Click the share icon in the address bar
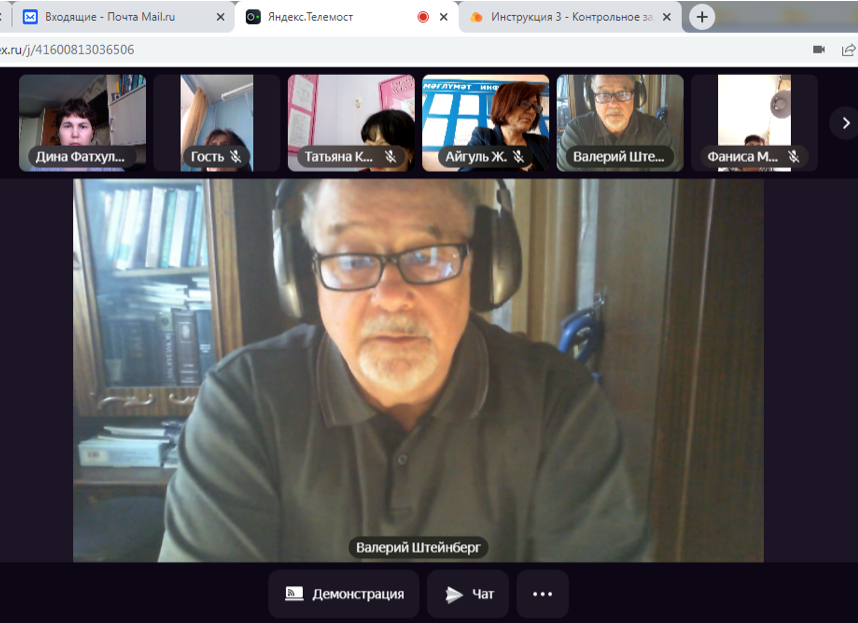 coord(848,49)
